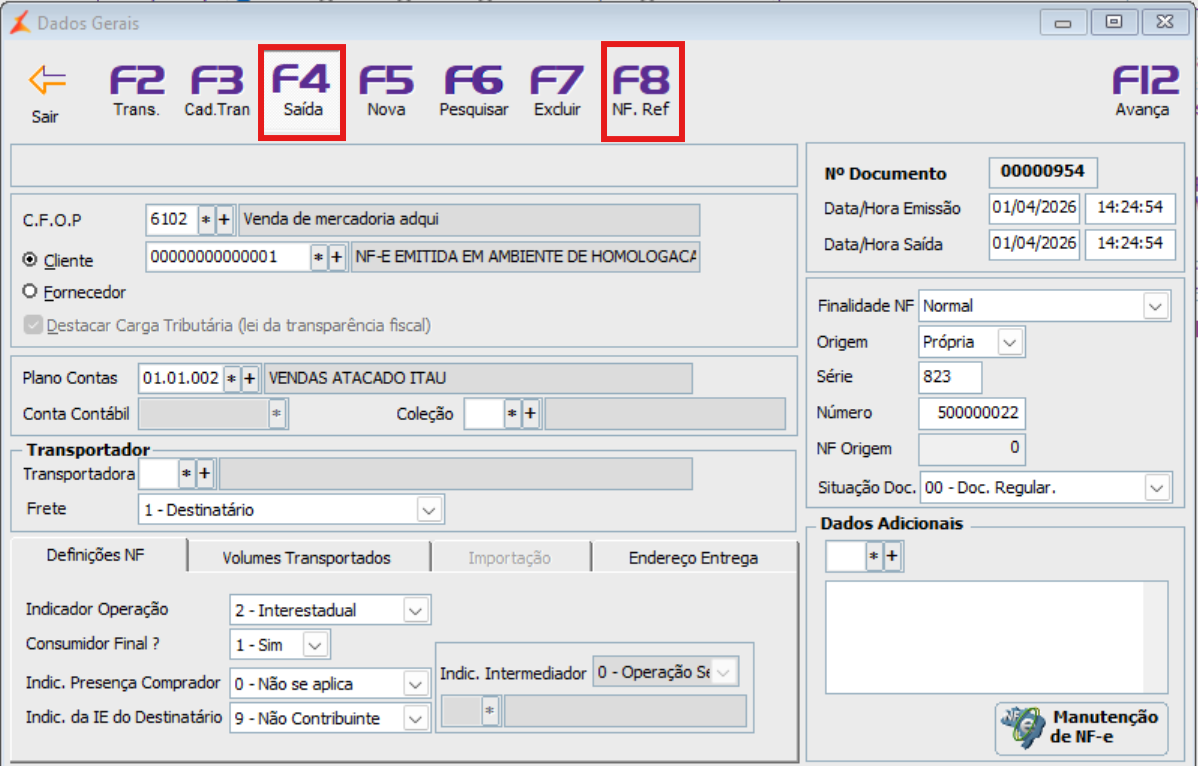Click asterisk lookup beside Conta Contábil
The width and height of the screenshot is (1198, 766).
point(277,414)
